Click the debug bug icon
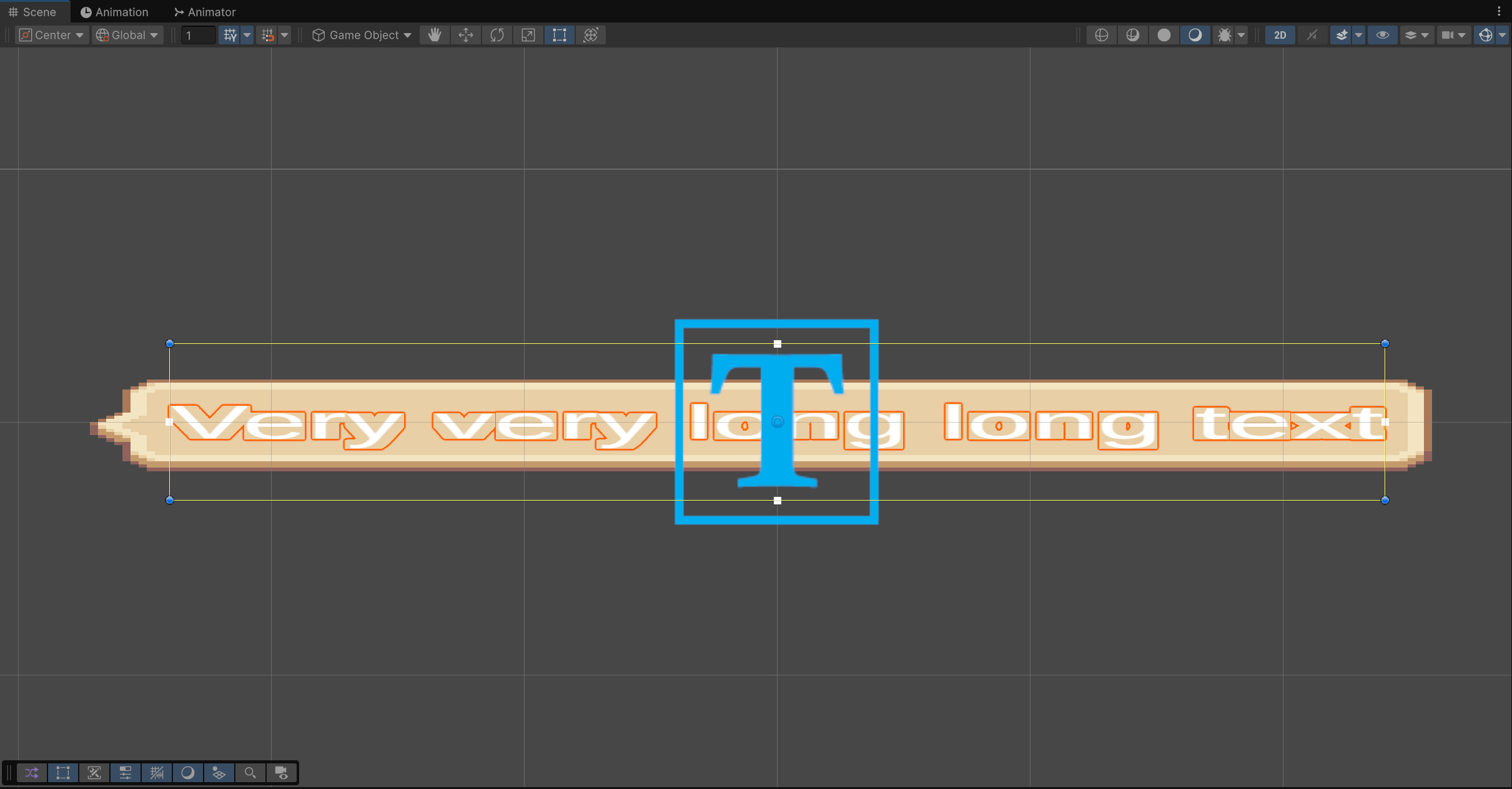The image size is (1512, 789). [x=1224, y=35]
